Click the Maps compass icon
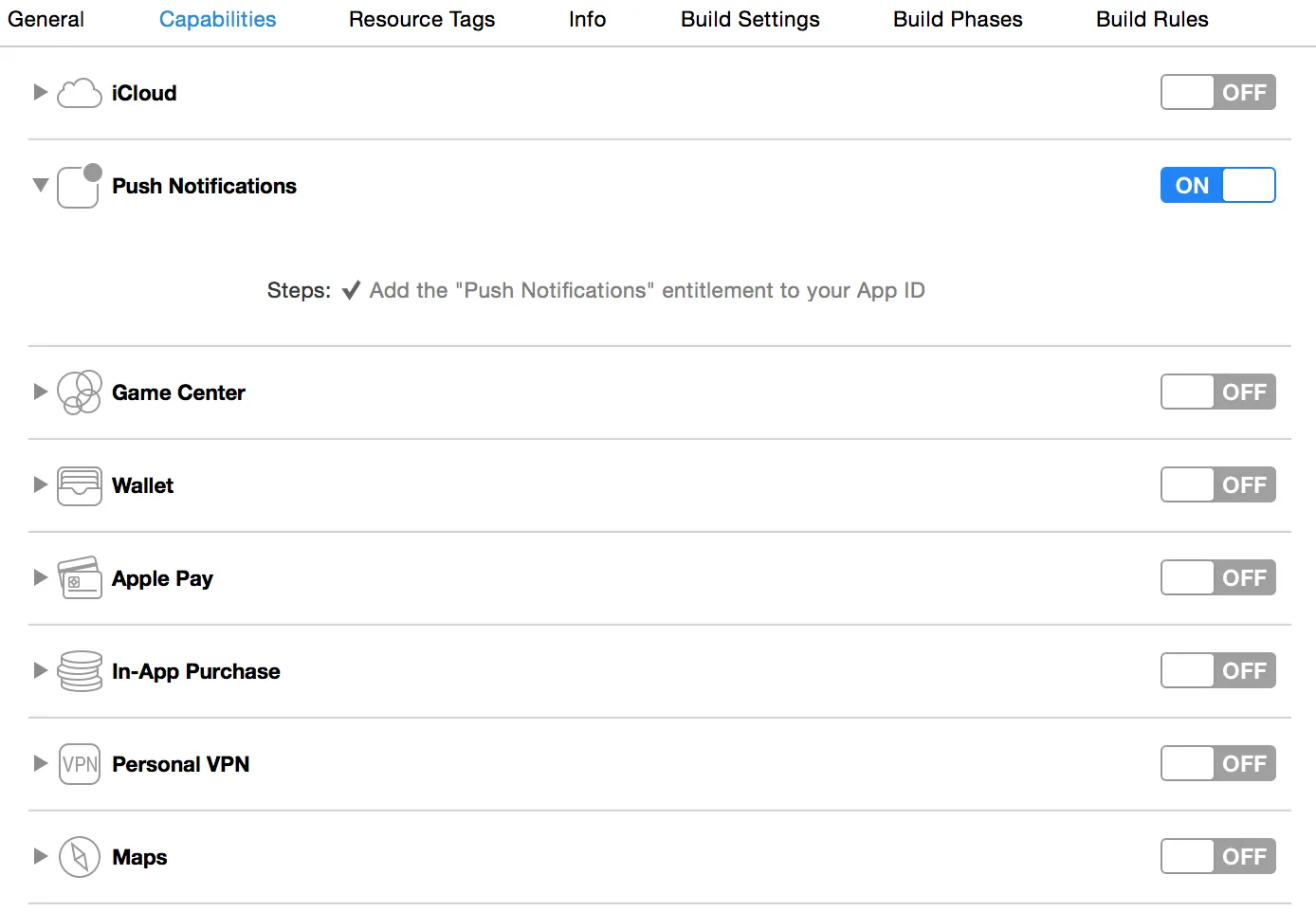Viewport: 1316px width, 912px height. (x=80, y=857)
